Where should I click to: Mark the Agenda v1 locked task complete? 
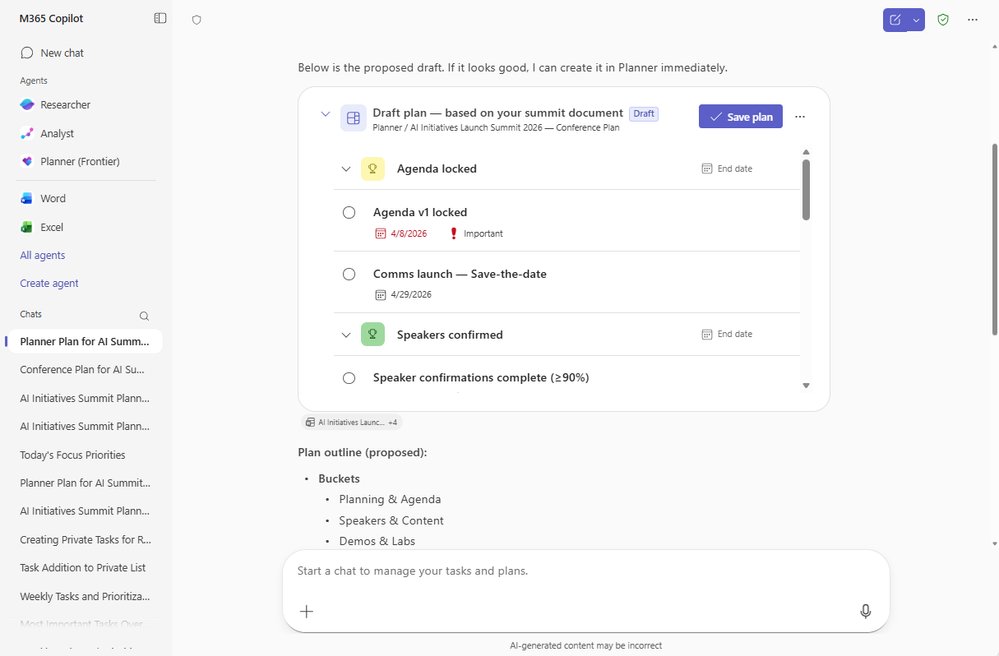(x=349, y=212)
